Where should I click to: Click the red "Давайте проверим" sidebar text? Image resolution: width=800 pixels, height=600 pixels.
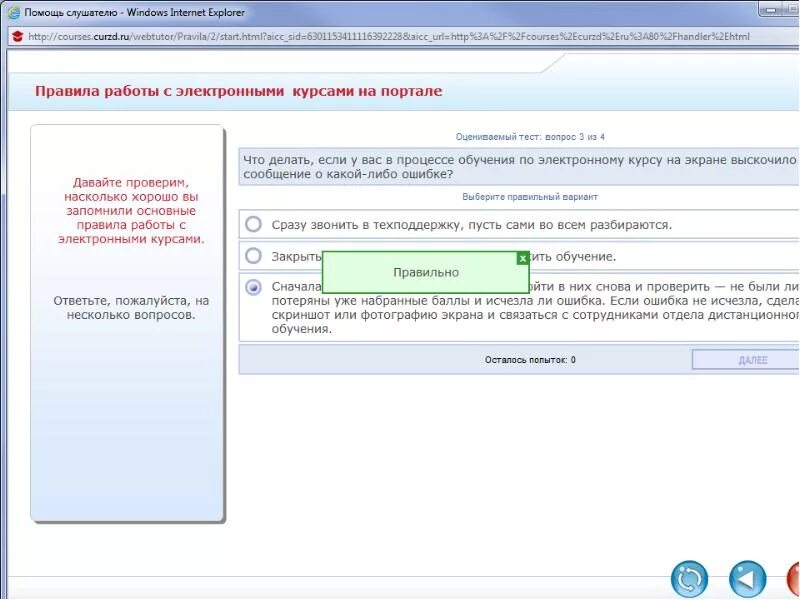(131, 211)
